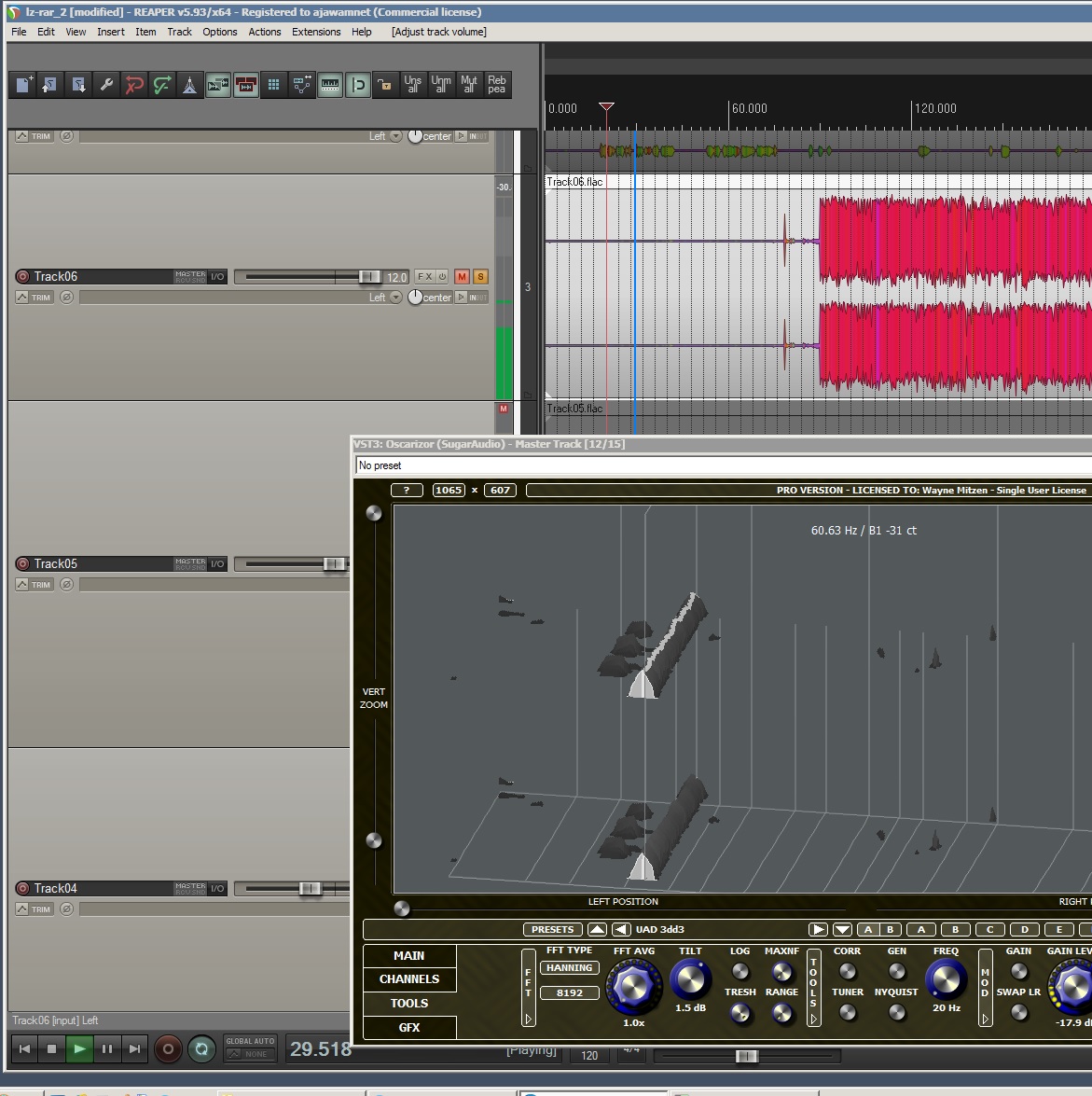The image size is (1092, 1096).
Task: Click the red Undo toolbar icon
Action: pyautogui.click(x=134, y=85)
